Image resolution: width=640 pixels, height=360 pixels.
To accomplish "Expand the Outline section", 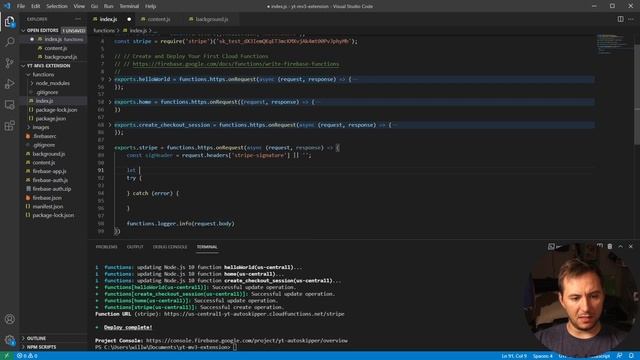I will [x=36, y=338].
